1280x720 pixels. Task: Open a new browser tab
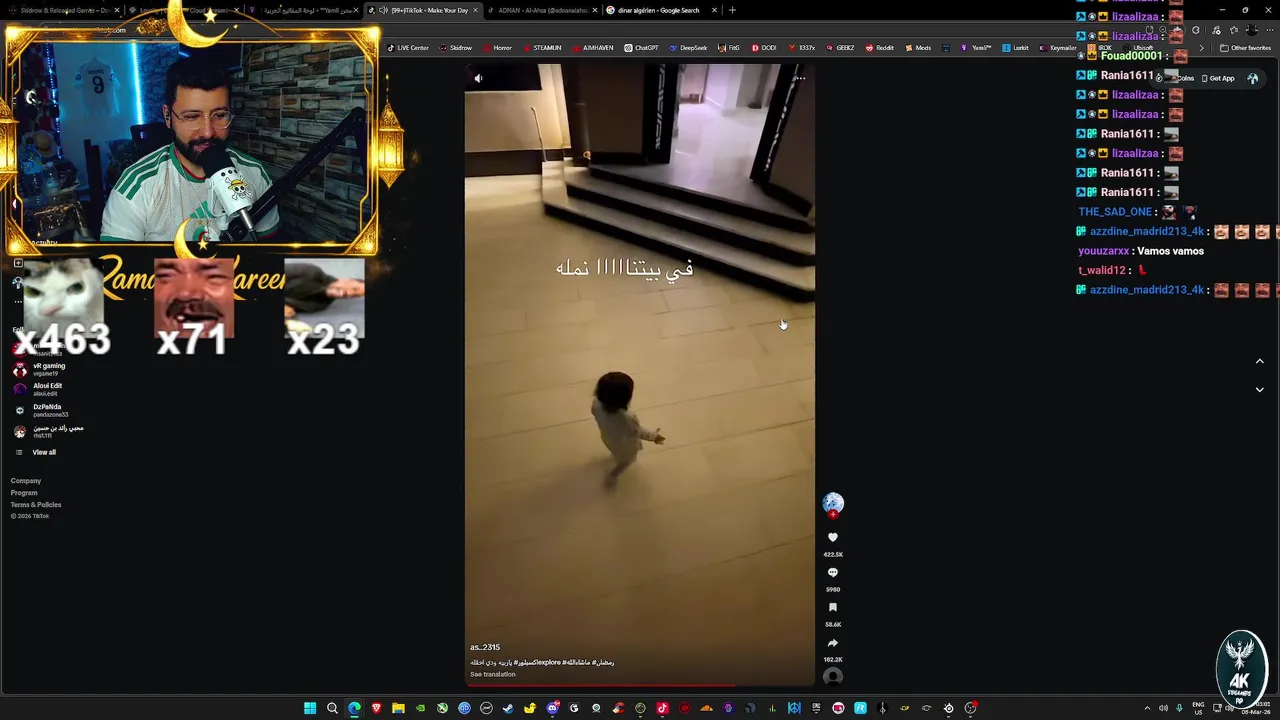click(732, 10)
